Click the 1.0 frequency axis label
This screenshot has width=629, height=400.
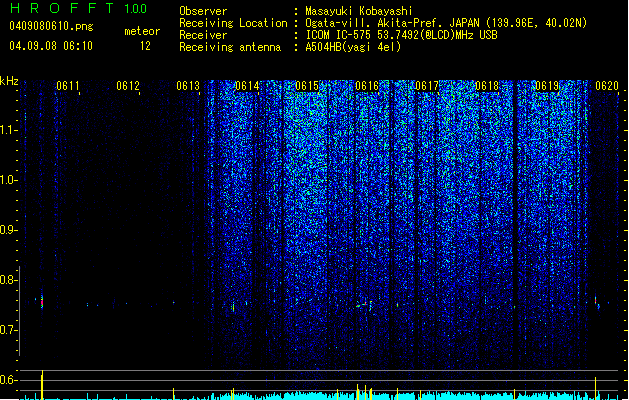(8, 180)
